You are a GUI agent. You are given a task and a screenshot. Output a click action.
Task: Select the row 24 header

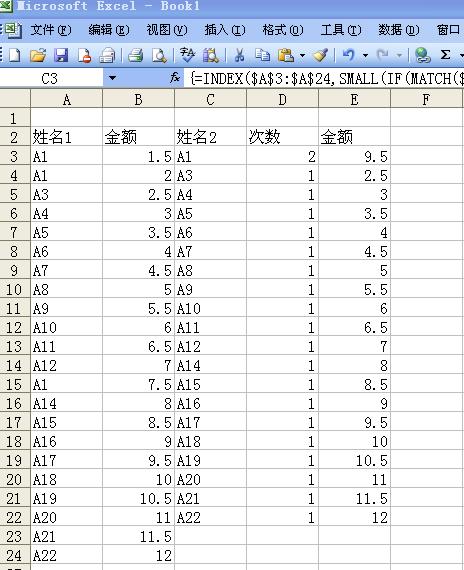click(15, 555)
